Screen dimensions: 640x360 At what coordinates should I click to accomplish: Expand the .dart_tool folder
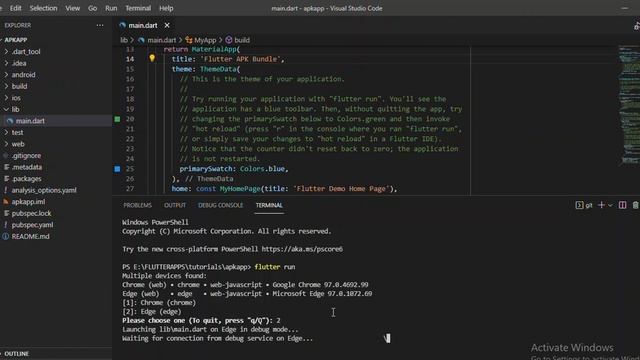click(x=26, y=52)
